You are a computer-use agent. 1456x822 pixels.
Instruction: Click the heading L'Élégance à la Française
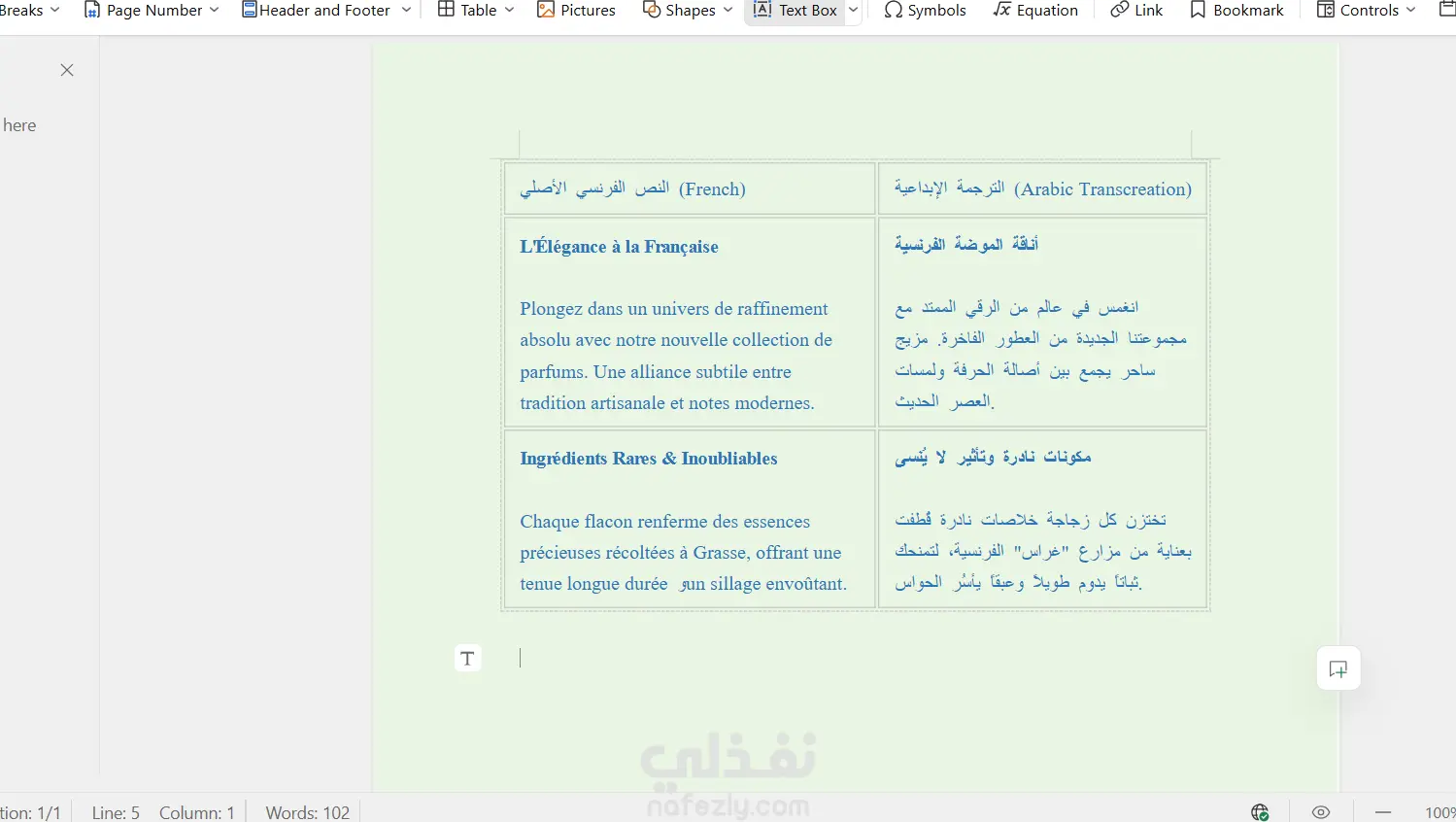[619, 247]
